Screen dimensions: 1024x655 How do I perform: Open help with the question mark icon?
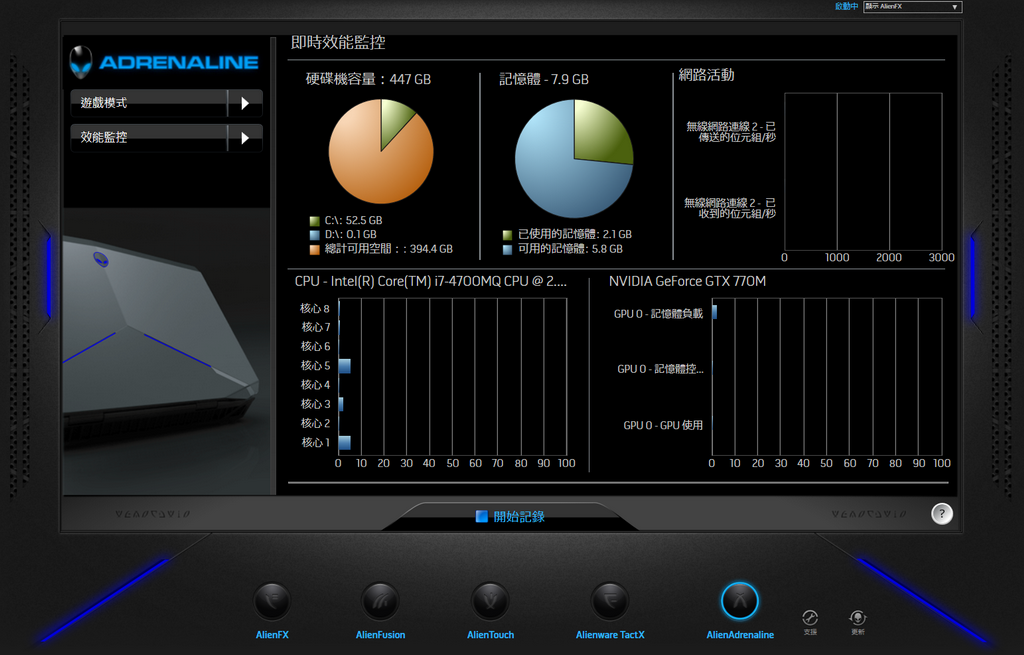click(942, 514)
